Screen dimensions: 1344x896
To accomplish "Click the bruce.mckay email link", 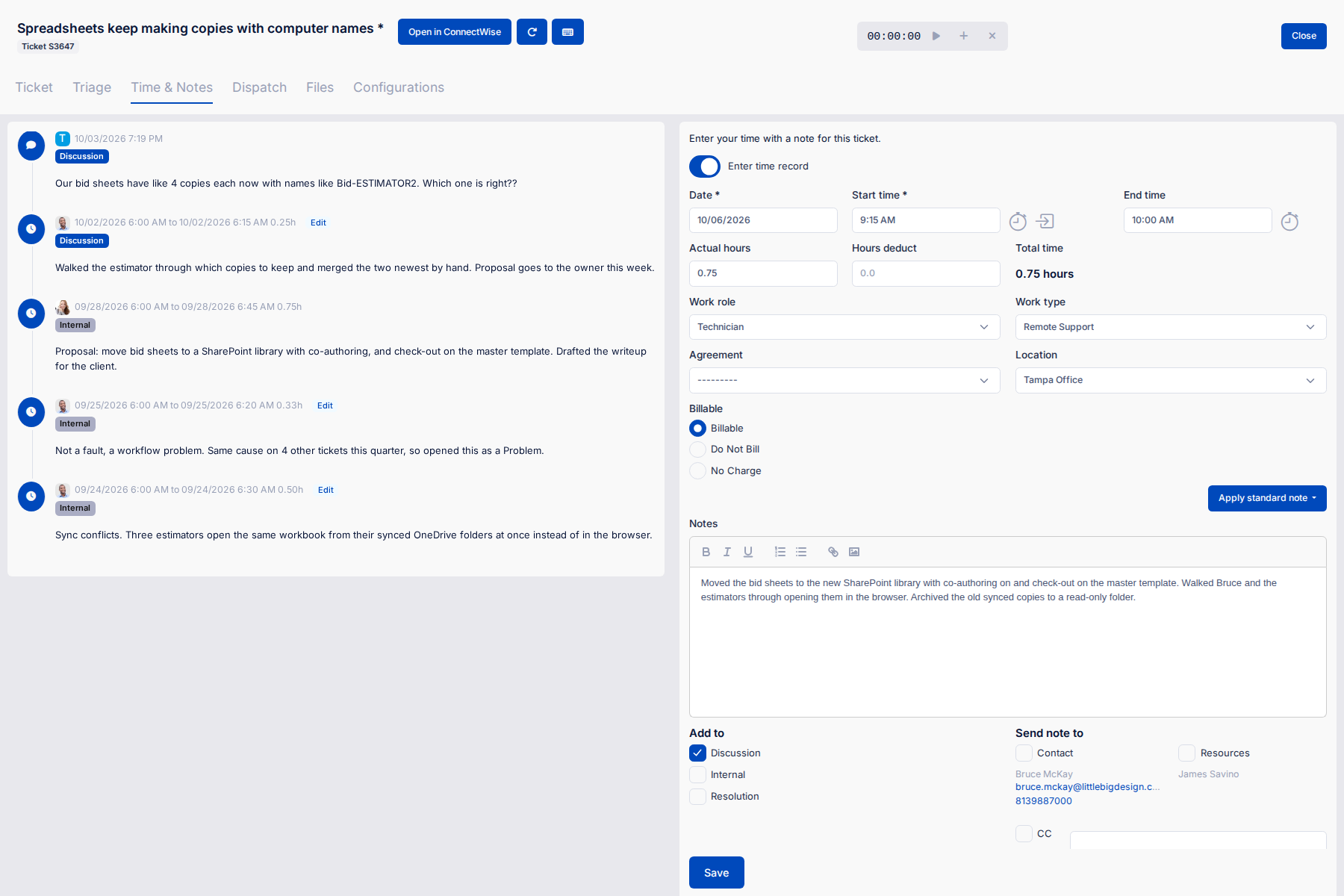I will (x=1087, y=787).
